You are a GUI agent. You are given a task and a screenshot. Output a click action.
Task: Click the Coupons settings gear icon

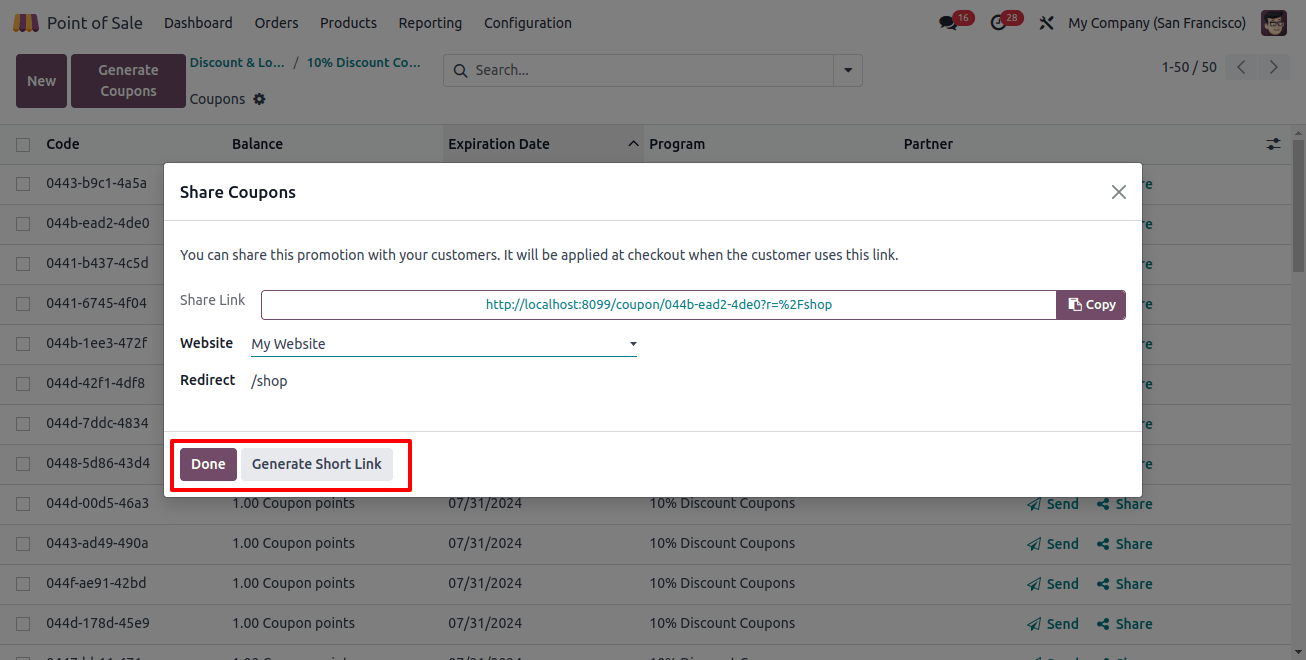[260, 99]
